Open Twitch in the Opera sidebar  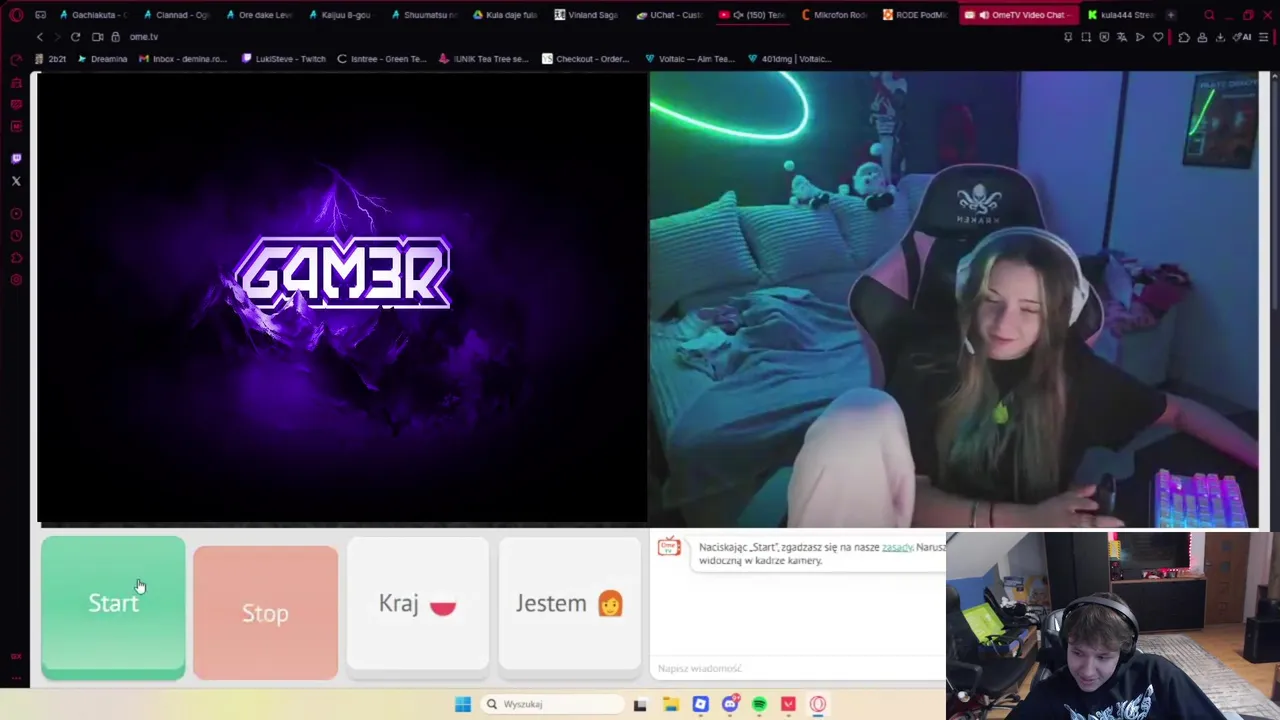click(x=16, y=158)
